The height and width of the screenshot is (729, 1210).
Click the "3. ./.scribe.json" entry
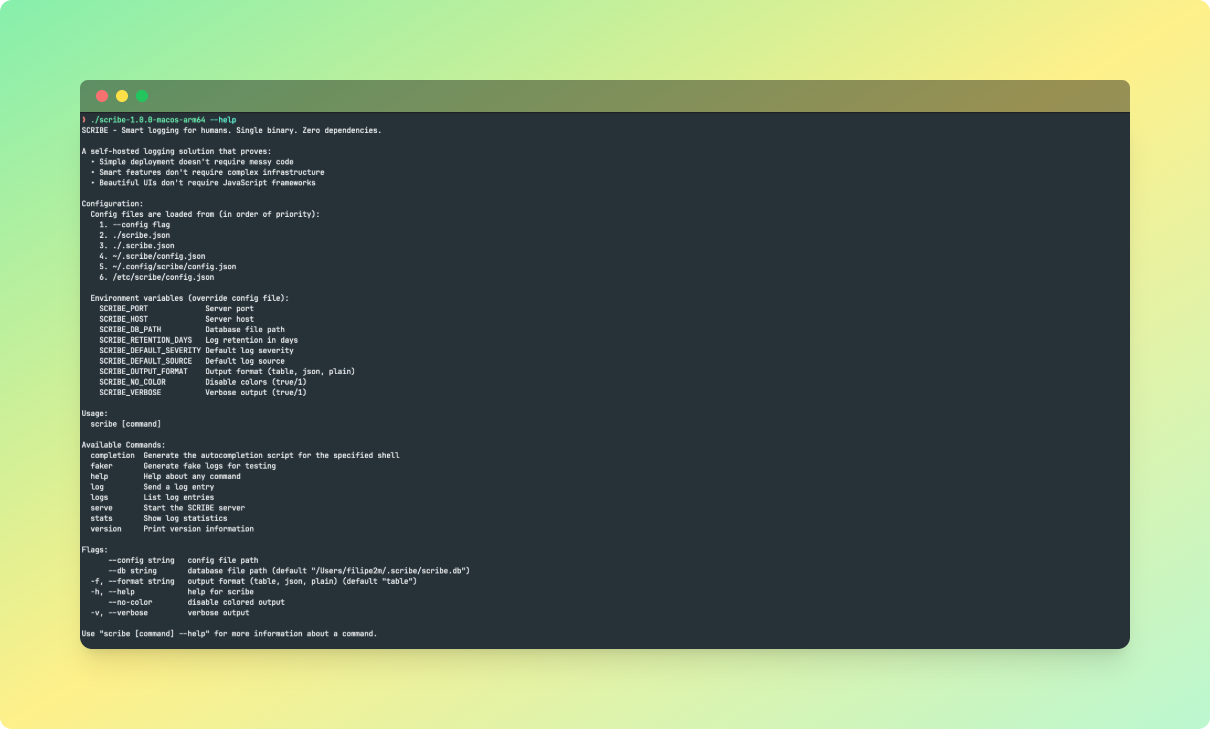tap(137, 245)
